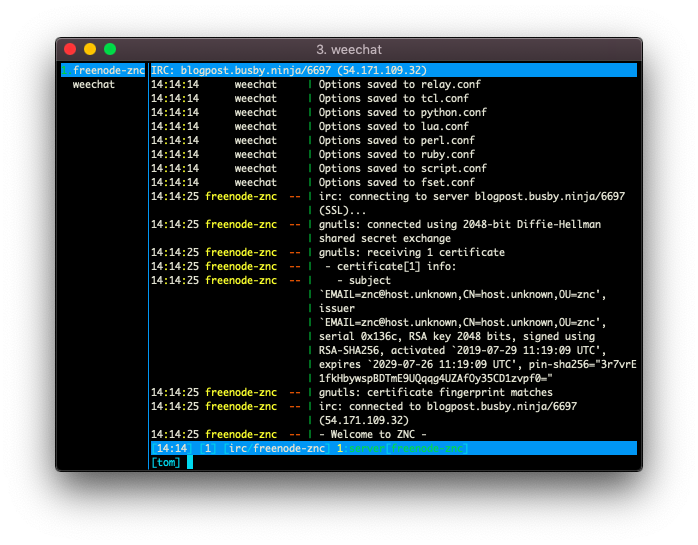Screen dimensions: 698x545
Task: Click the '(SSL)...' continuation line
Action: (x=342, y=211)
